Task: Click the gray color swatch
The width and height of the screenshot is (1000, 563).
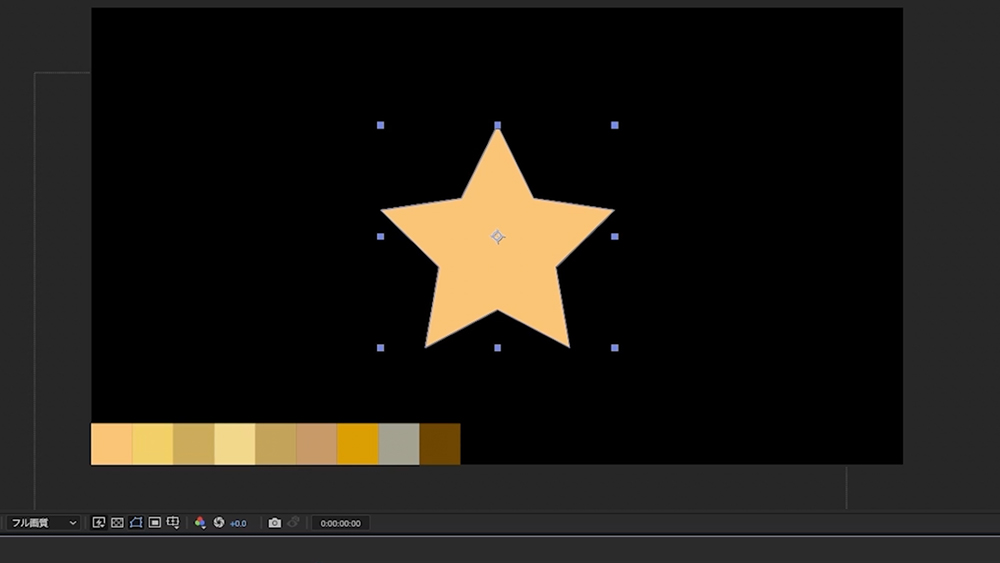Action: 399,444
